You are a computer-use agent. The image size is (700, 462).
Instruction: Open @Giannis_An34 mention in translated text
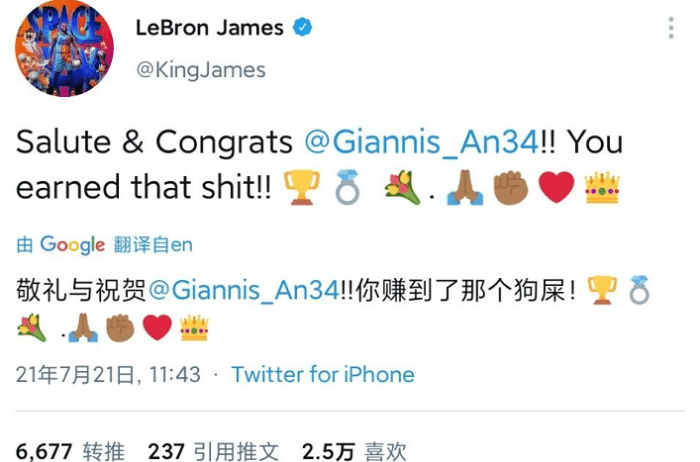[243, 291]
